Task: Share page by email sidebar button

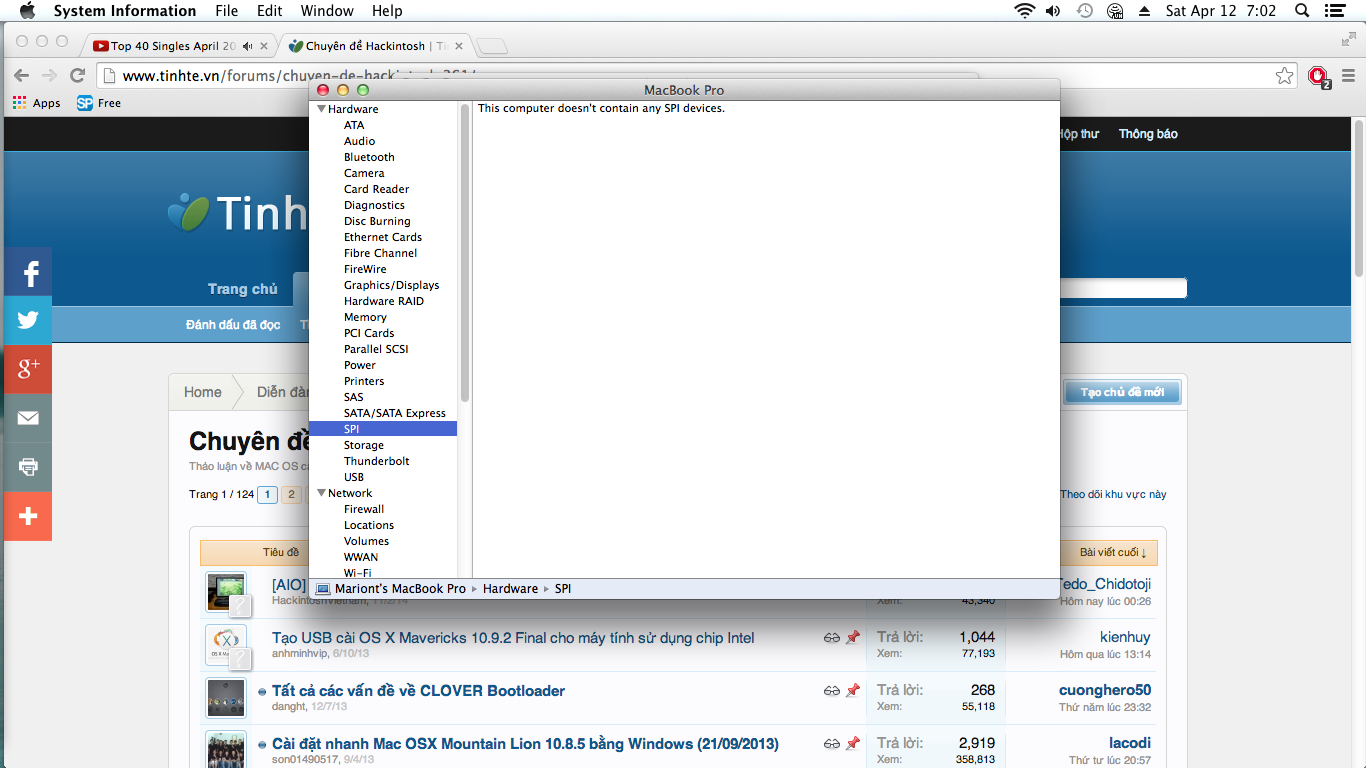Action: point(28,418)
